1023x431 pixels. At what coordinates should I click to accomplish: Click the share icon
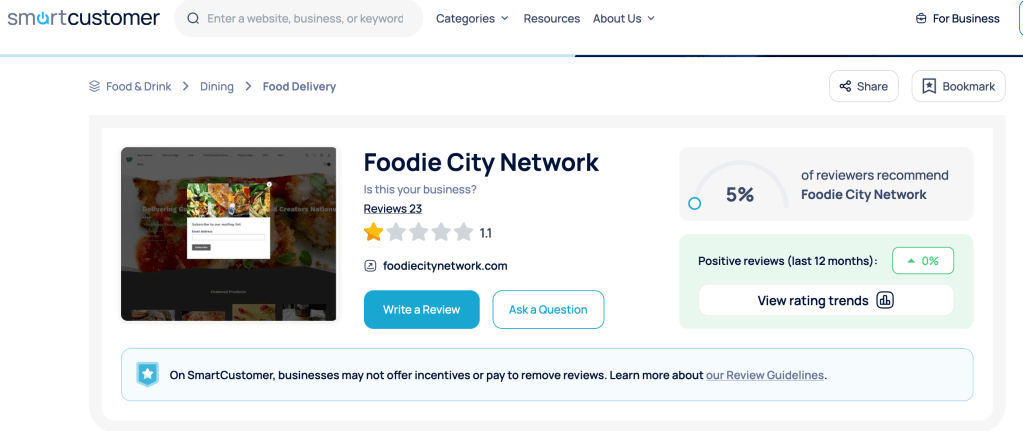click(845, 87)
